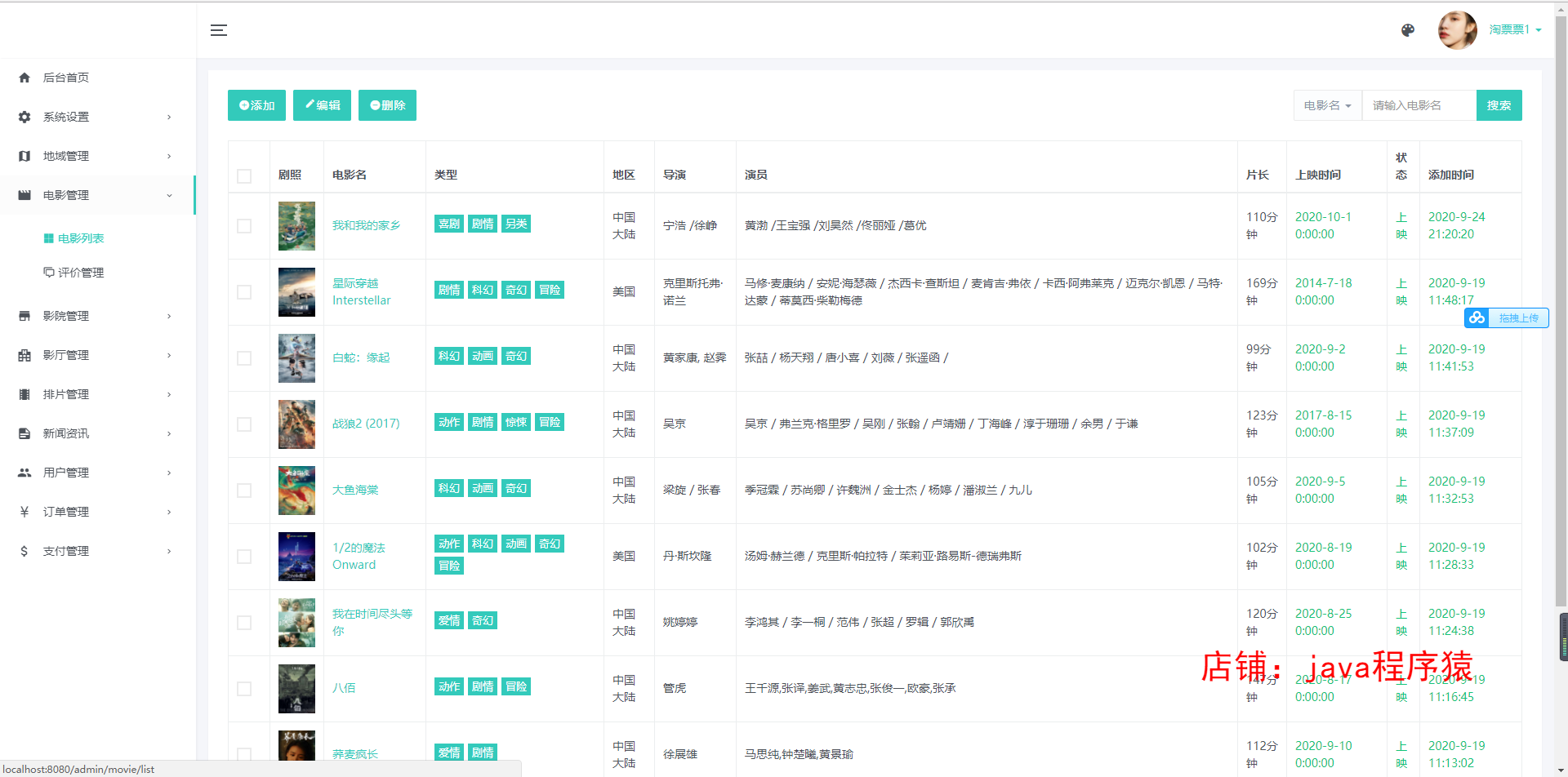Screen dimensions: 1568x777
Task: Open 用户管理 in the sidebar
Action: point(98,473)
